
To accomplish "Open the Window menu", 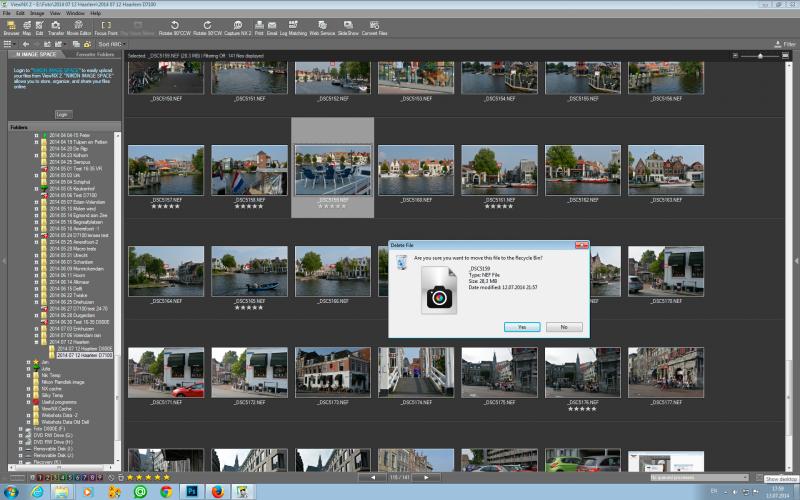I will [75, 13].
